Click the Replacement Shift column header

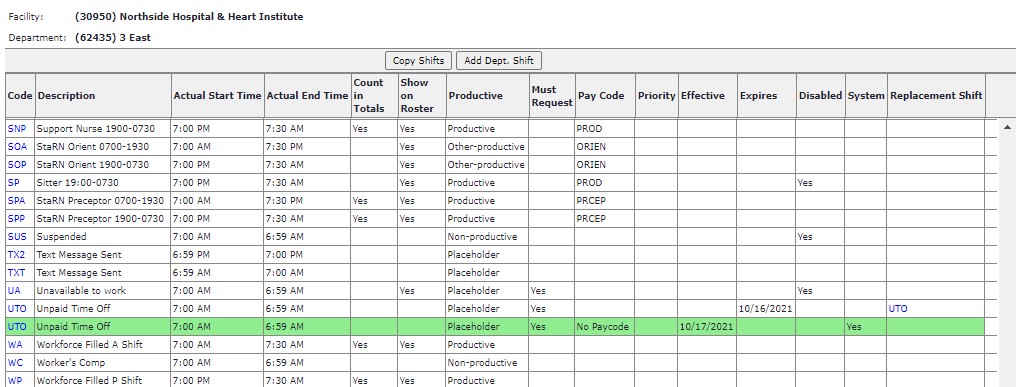pos(936,96)
